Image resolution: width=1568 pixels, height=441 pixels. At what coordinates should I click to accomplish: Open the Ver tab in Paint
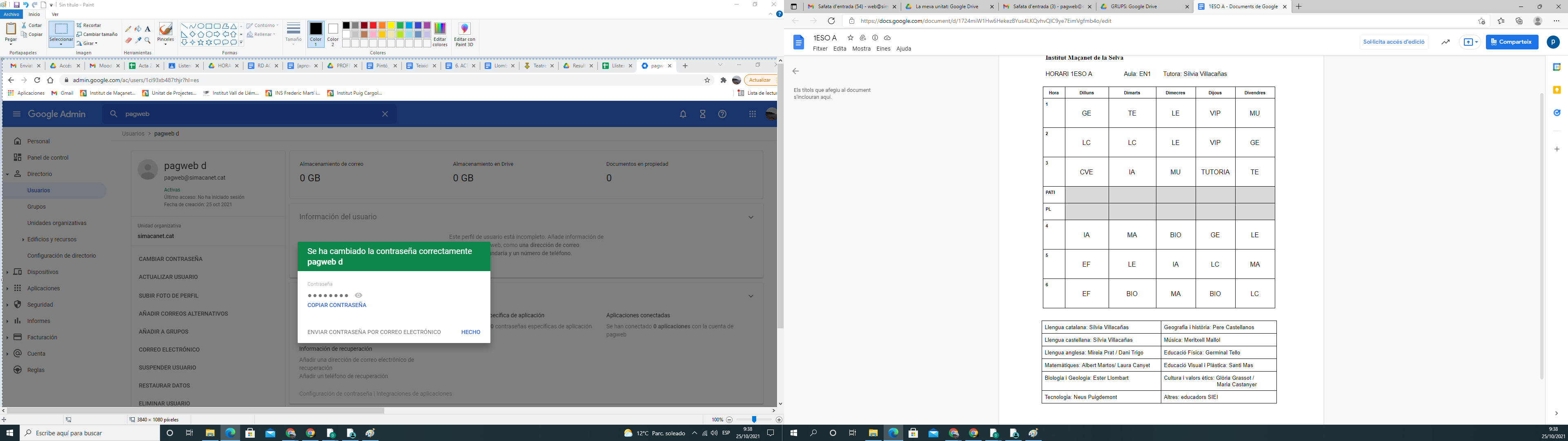coord(56,14)
